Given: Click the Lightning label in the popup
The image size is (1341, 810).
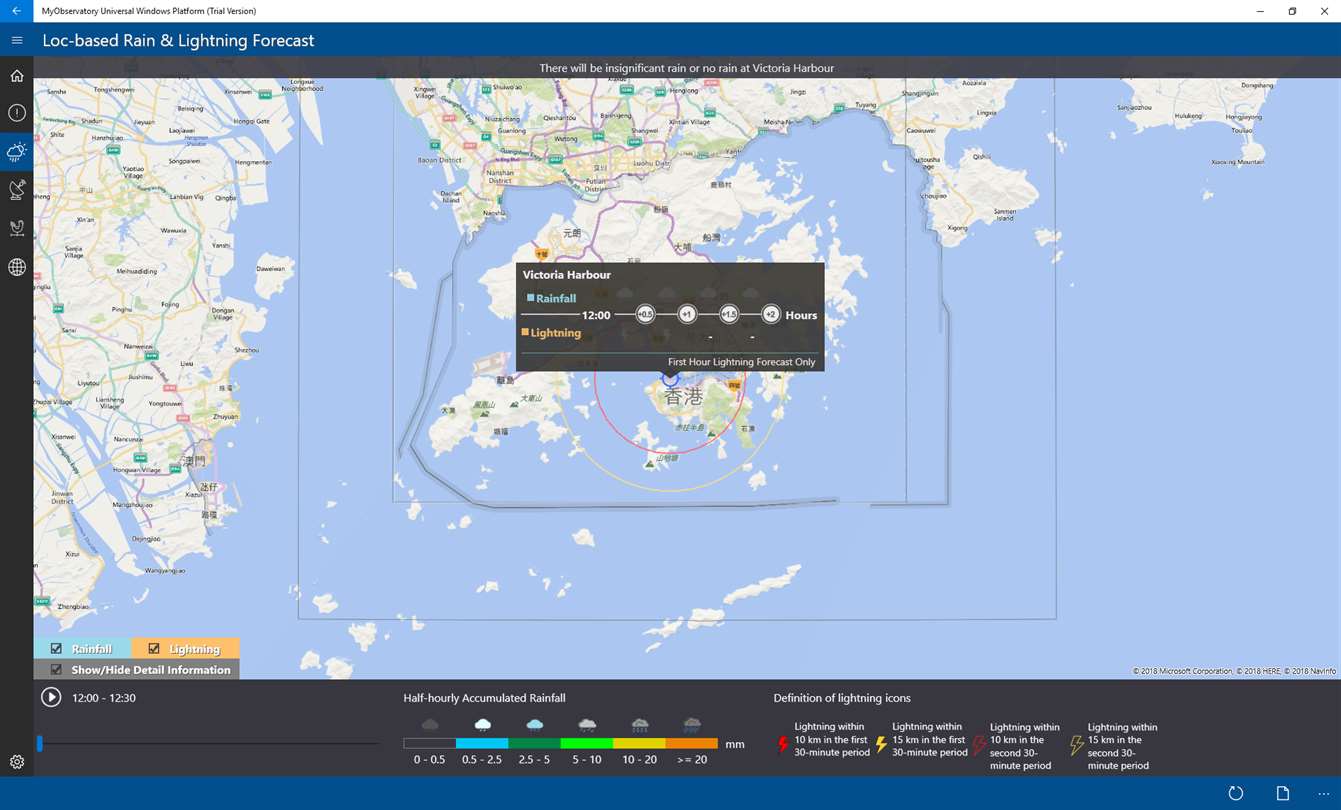Looking at the screenshot, I should [556, 333].
